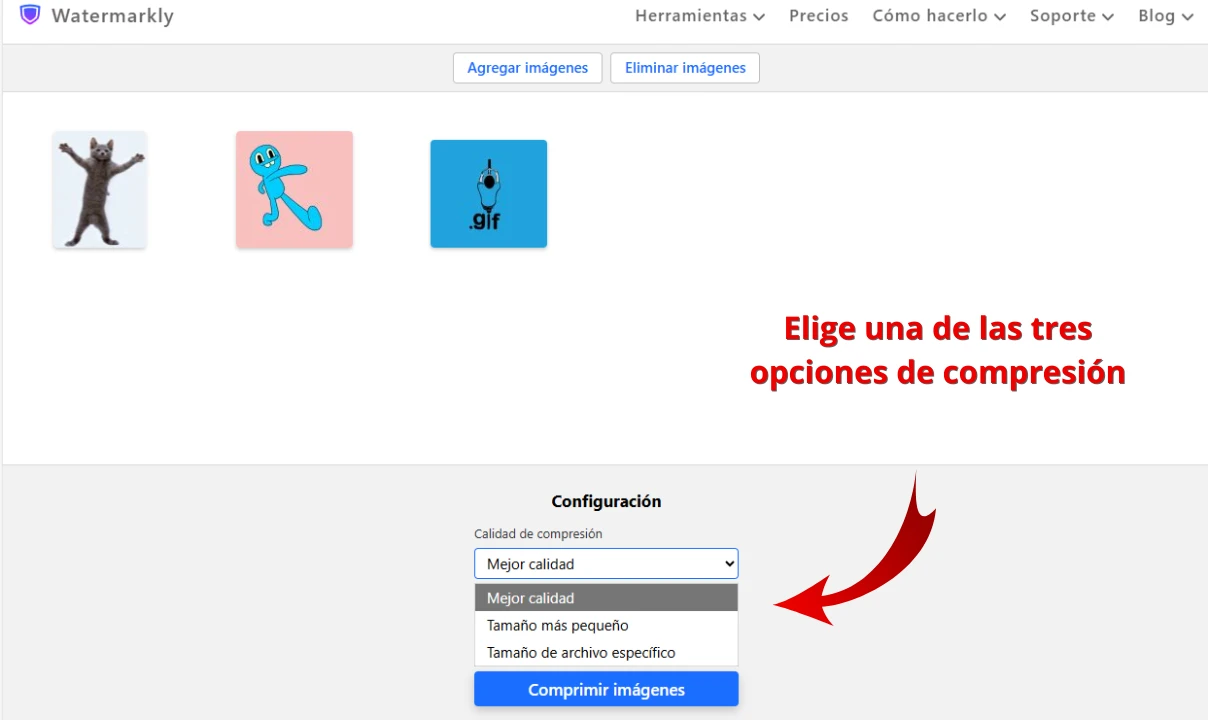Click the chevron next to Herramientas
Image resolution: width=1208 pixels, height=720 pixels.
[x=759, y=17]
